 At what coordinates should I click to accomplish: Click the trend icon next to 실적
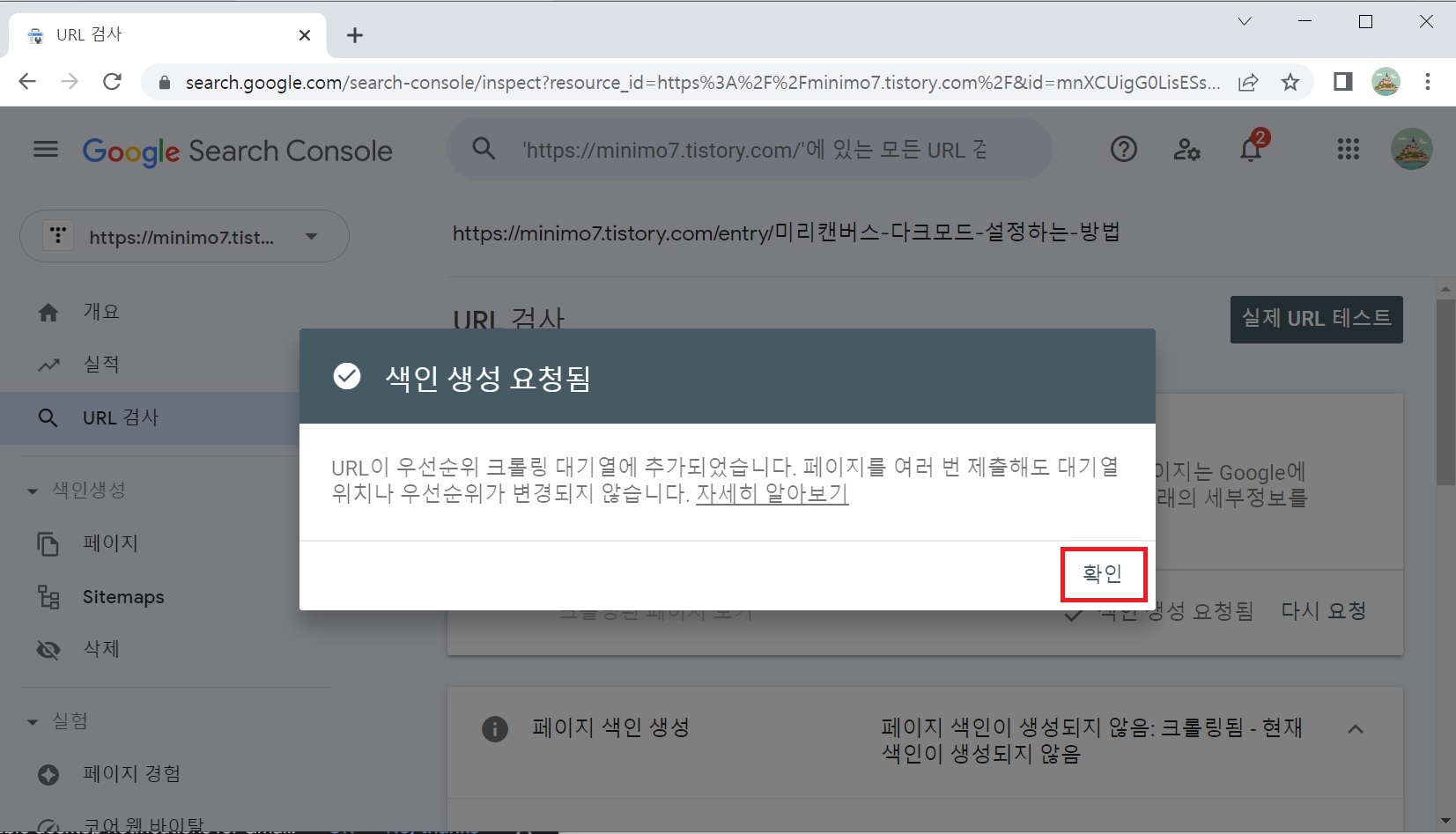[48, 365]
